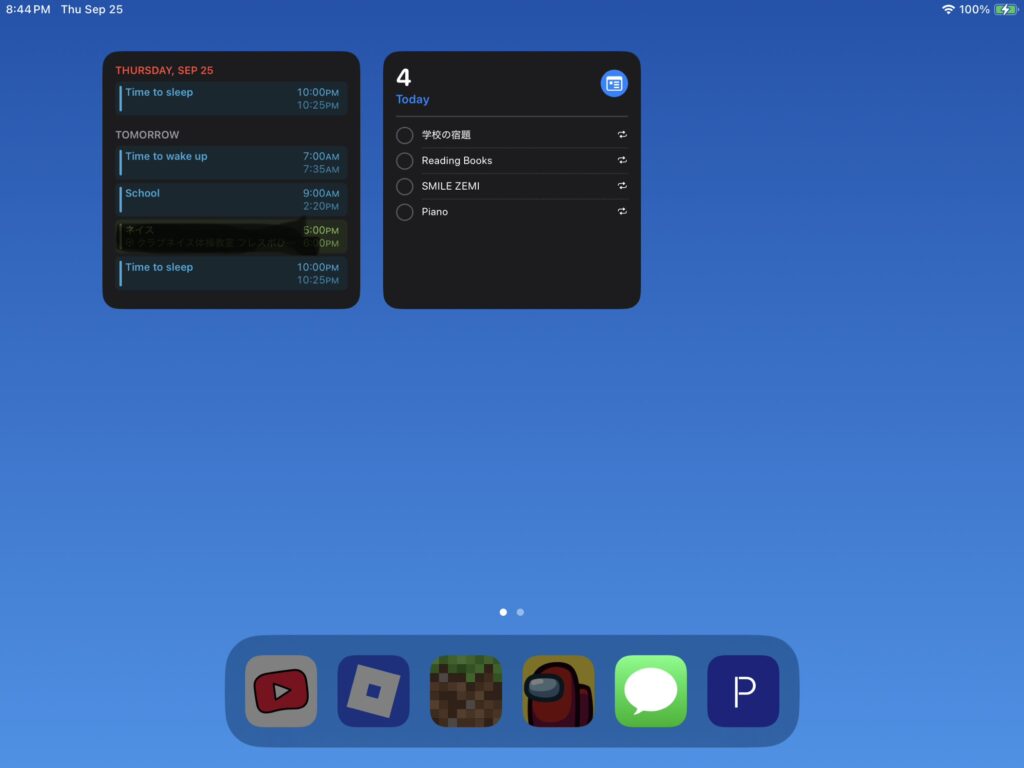
Task: Open today's Time to sleep event
Action: point(231,98)
